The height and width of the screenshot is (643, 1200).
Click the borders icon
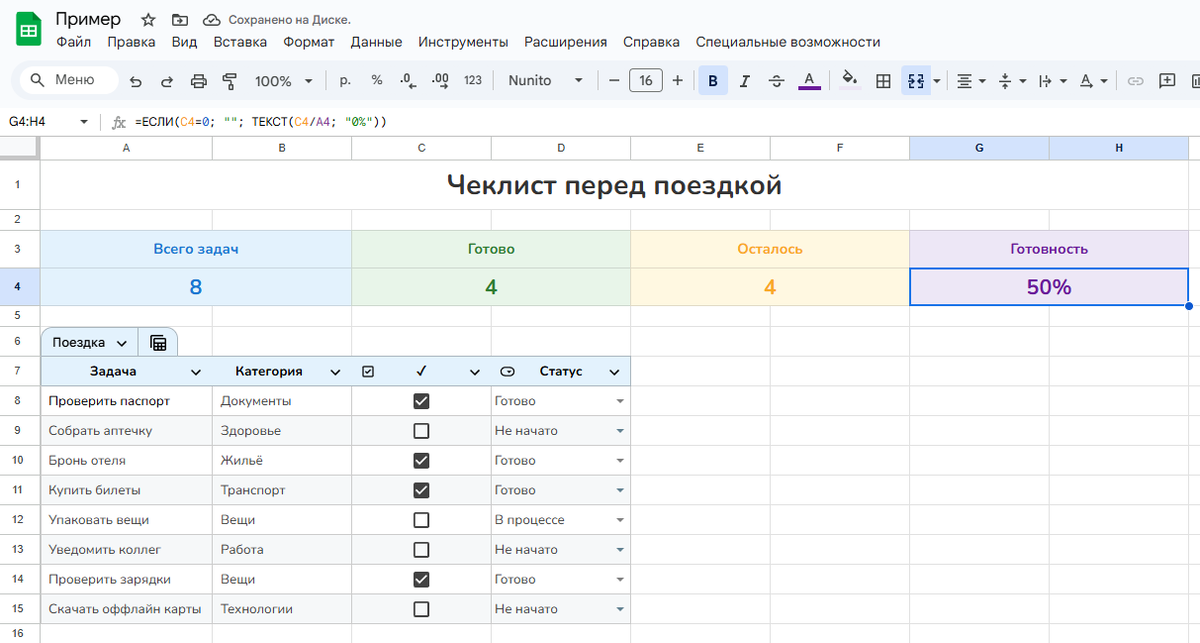pos(883,80)
